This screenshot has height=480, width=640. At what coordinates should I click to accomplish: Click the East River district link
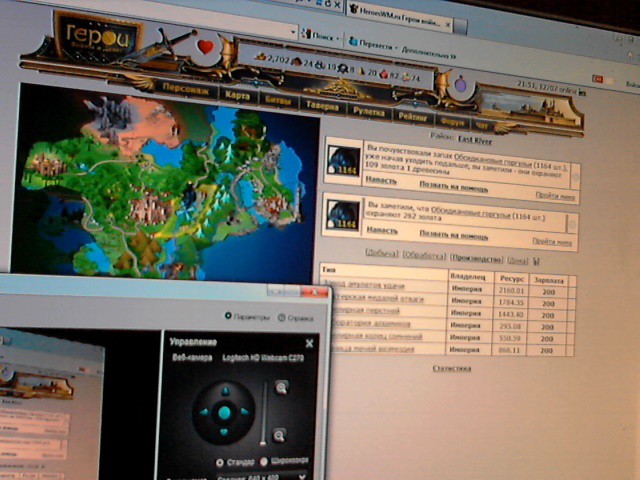[475, 140]
